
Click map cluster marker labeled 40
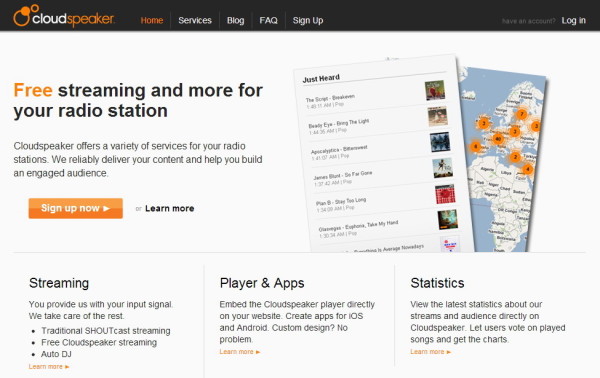click(x=498, y=139)
